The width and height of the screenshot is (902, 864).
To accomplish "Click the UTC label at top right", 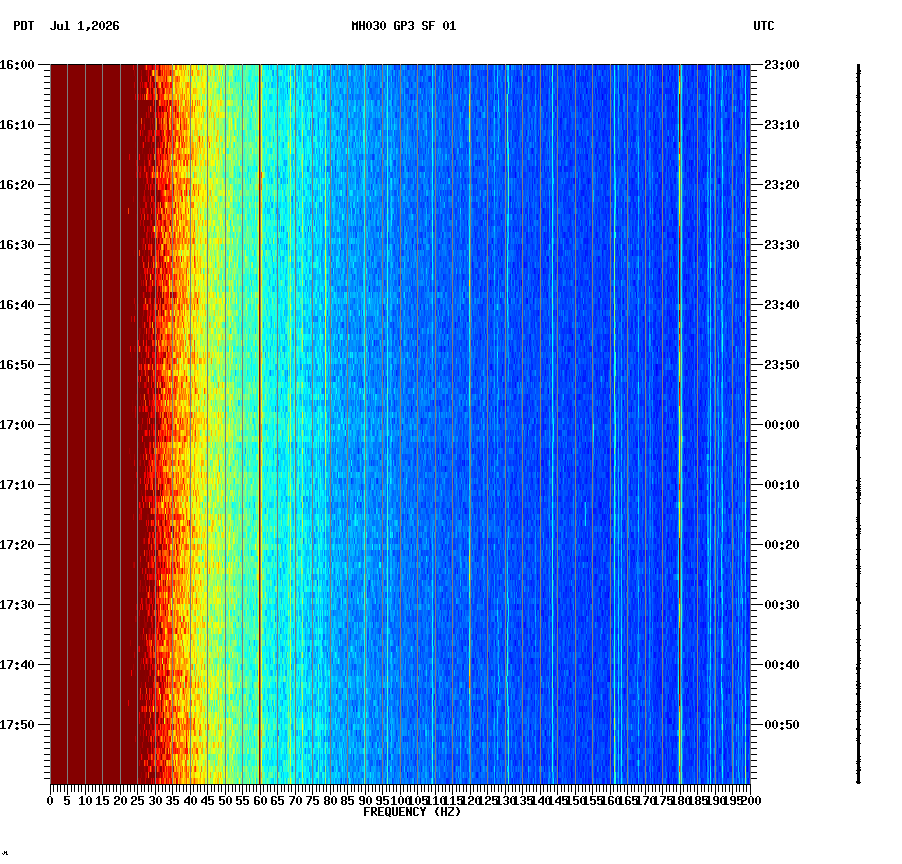I will (763, 26).
